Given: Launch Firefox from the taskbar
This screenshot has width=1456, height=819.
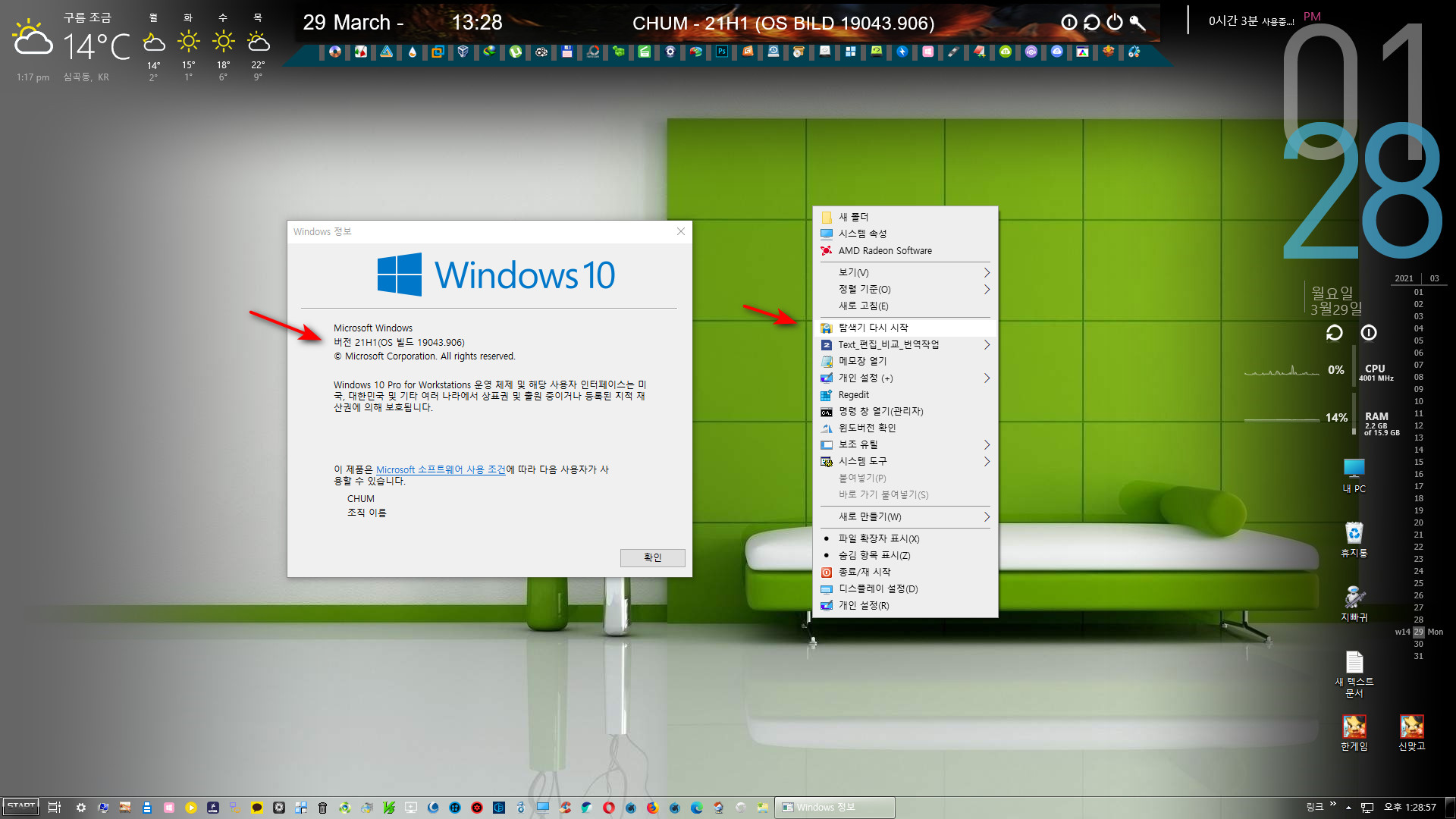Looking at the screenshot, I should tap(652, 808).
